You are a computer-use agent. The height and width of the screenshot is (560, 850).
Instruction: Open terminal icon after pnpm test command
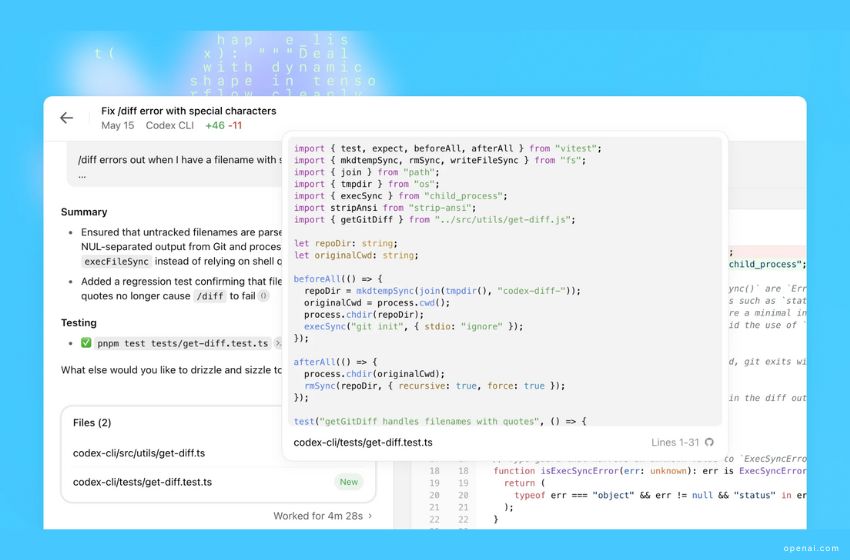pyautogui.click(x=278, y=343)
